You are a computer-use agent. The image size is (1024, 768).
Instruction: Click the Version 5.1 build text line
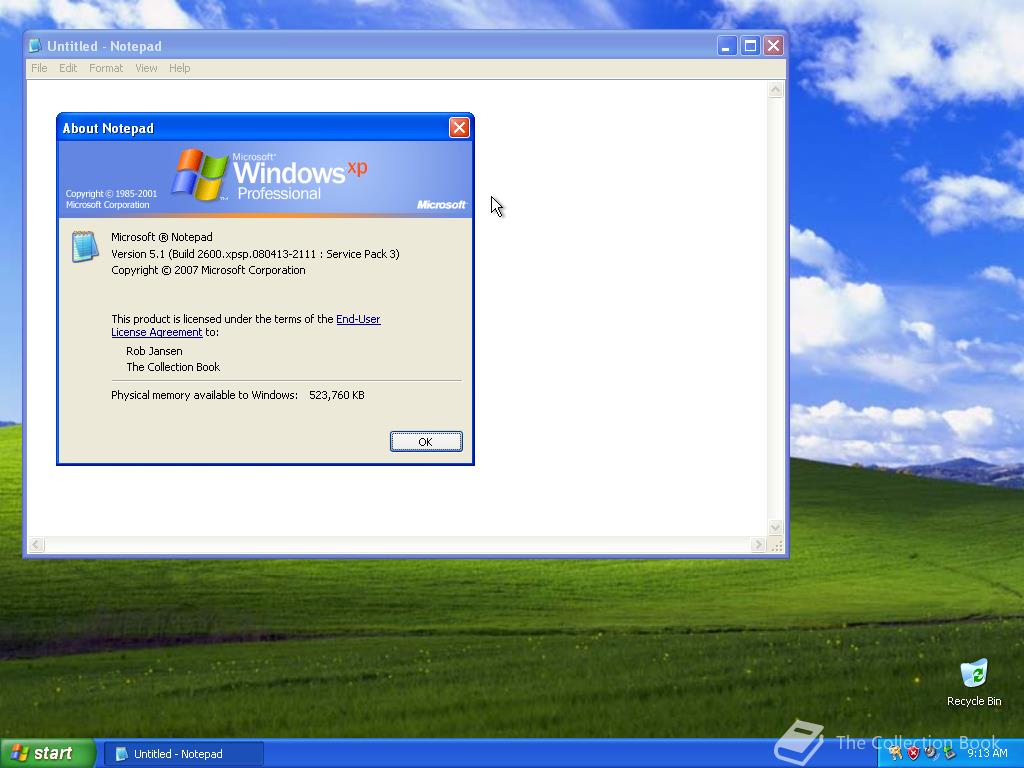coord(255,254)
